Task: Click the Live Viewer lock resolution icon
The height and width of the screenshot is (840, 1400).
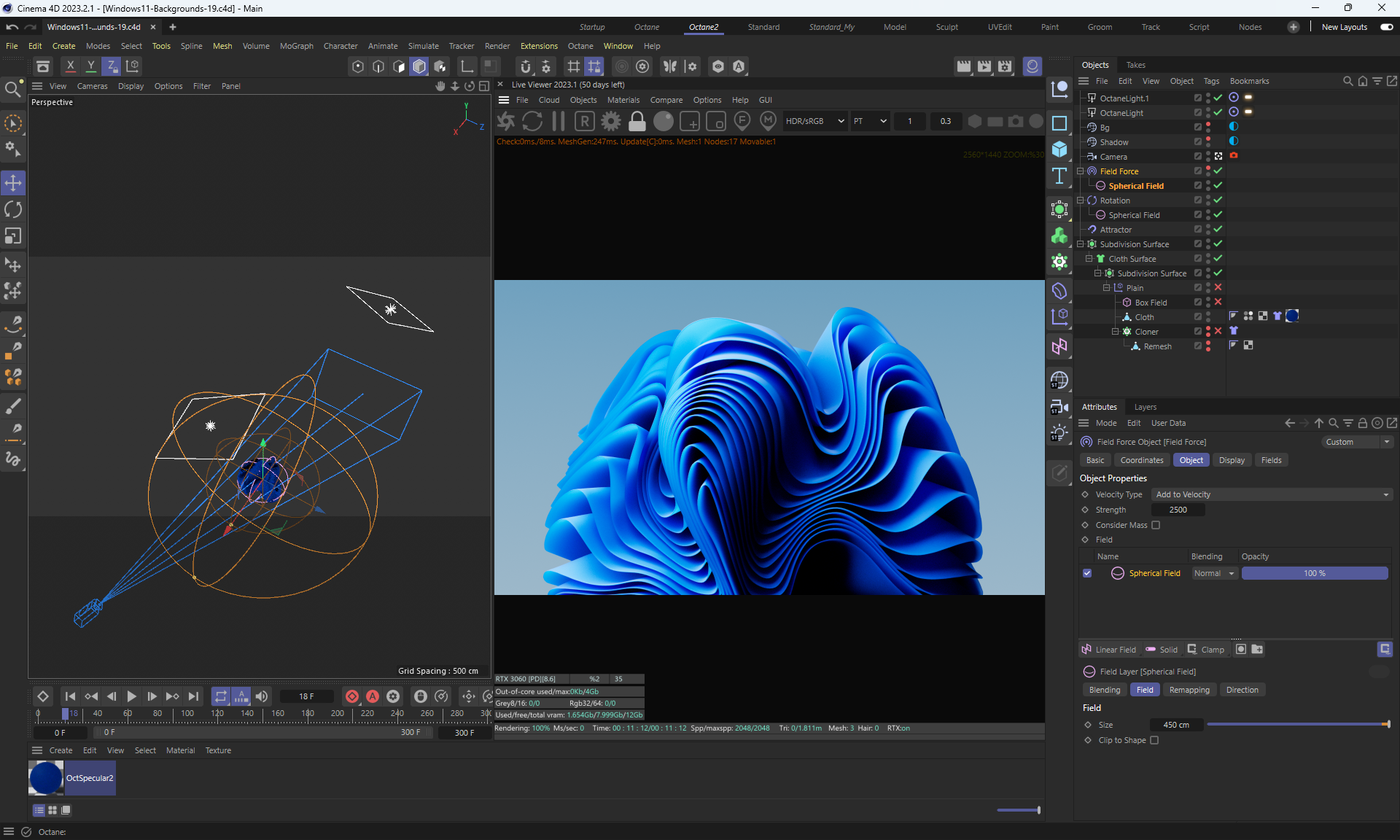Action: tap(637, 121)
